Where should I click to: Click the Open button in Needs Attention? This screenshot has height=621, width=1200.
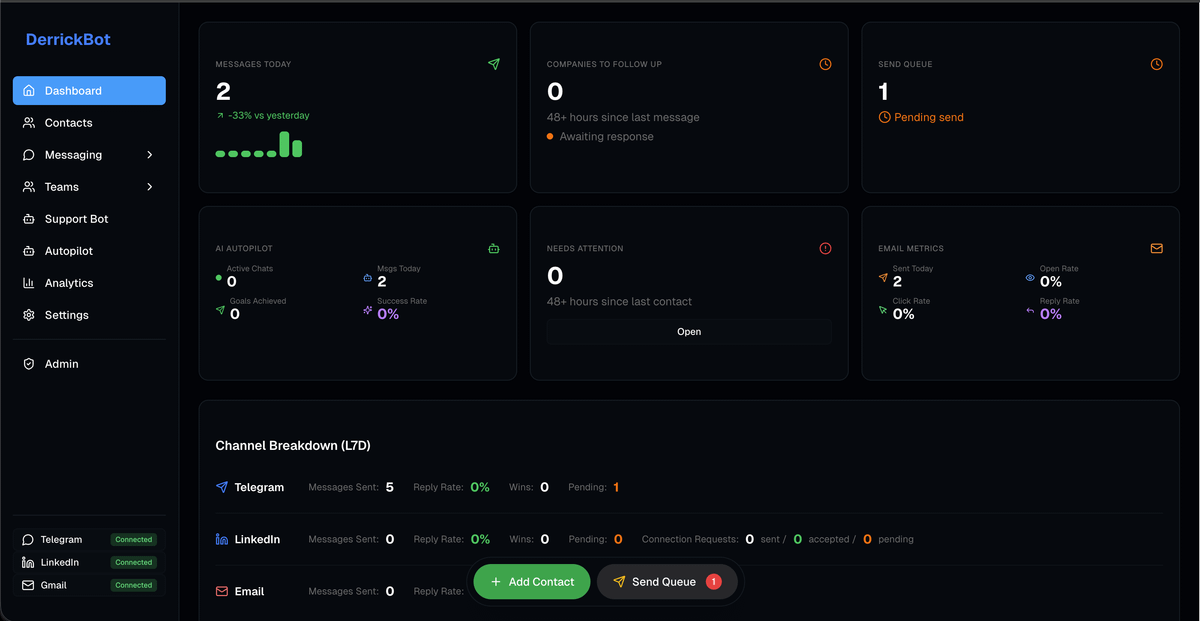[x=689, y=332]
